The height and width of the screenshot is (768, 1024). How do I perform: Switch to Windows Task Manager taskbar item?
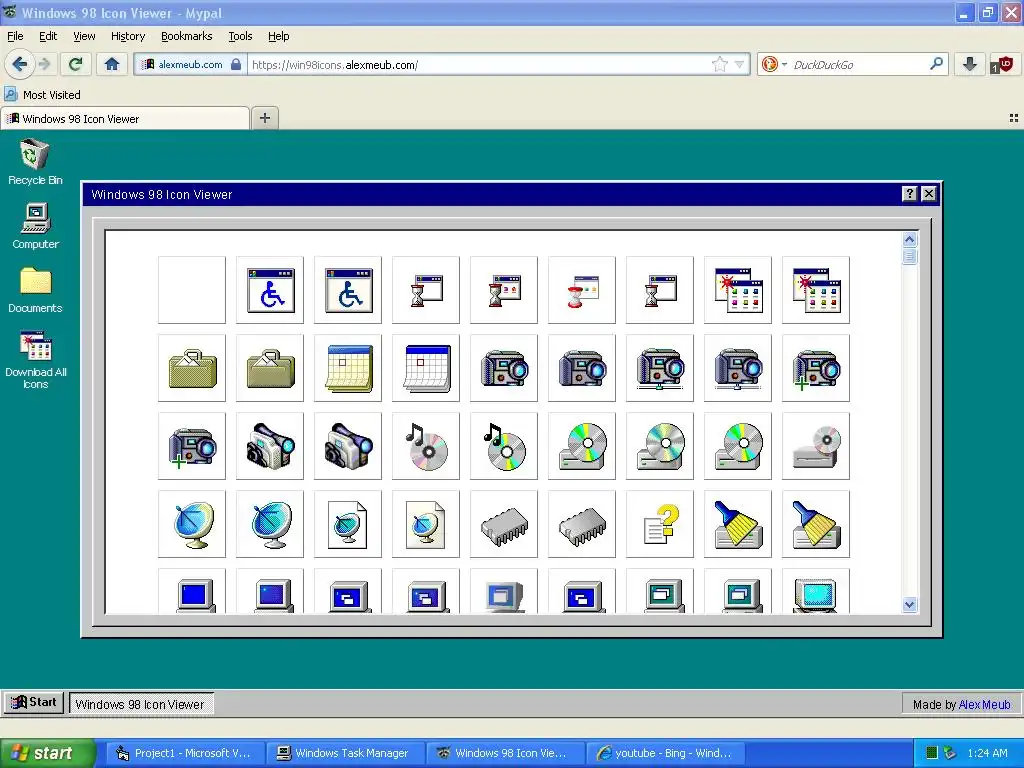click(x=344, y=753)
